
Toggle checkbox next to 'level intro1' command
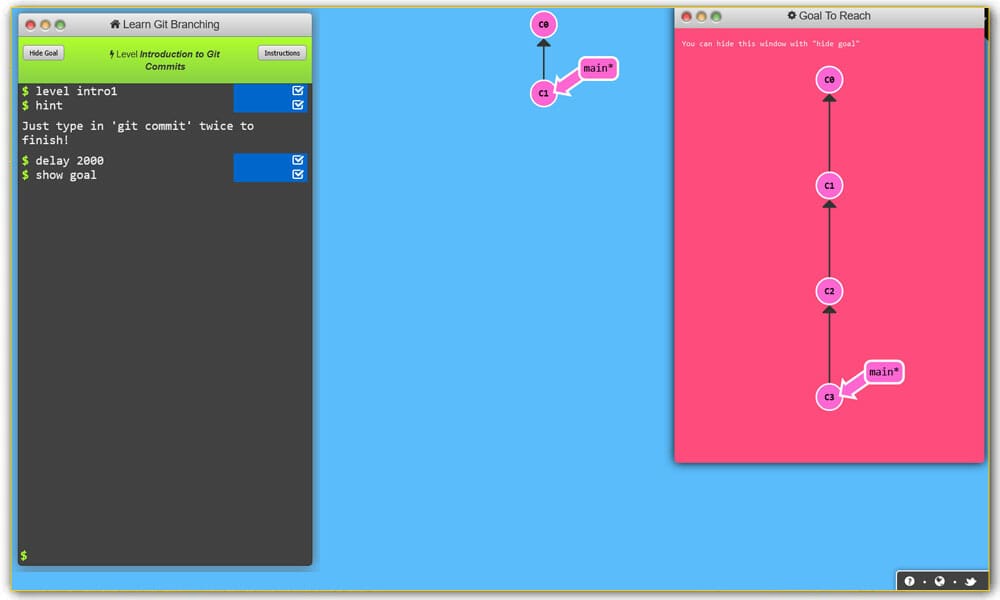(298, 91)
